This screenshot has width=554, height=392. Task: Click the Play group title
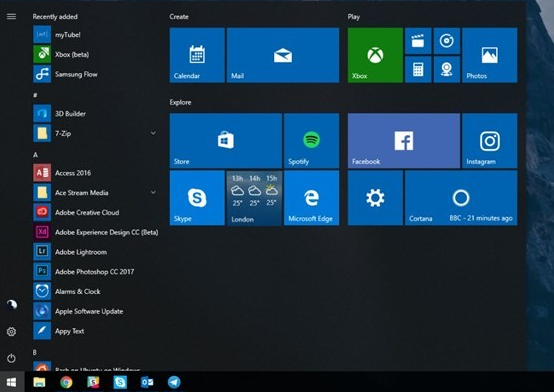coord(354,17)
